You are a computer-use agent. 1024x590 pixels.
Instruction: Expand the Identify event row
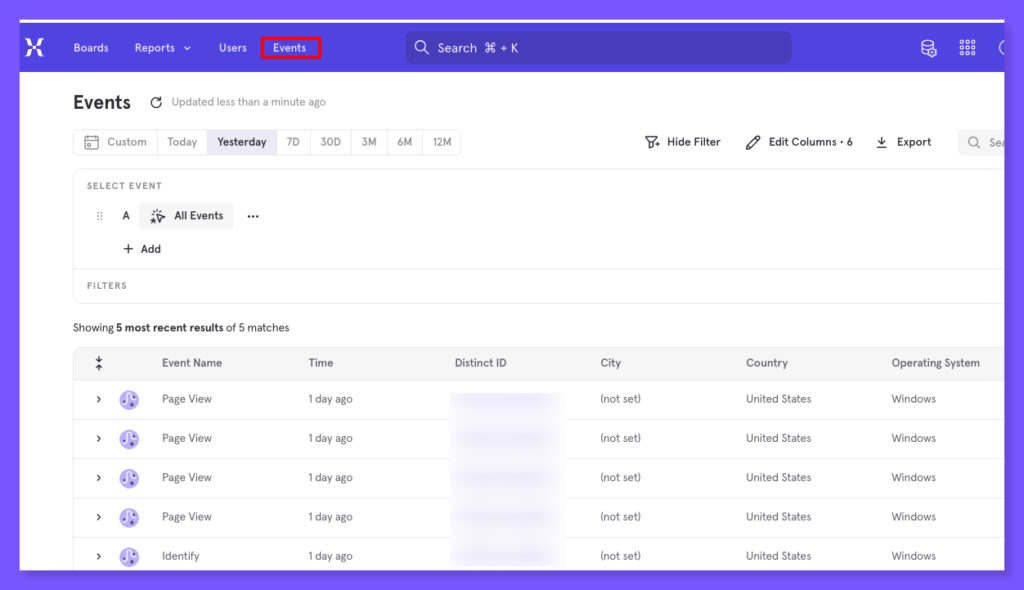point(99,556)
